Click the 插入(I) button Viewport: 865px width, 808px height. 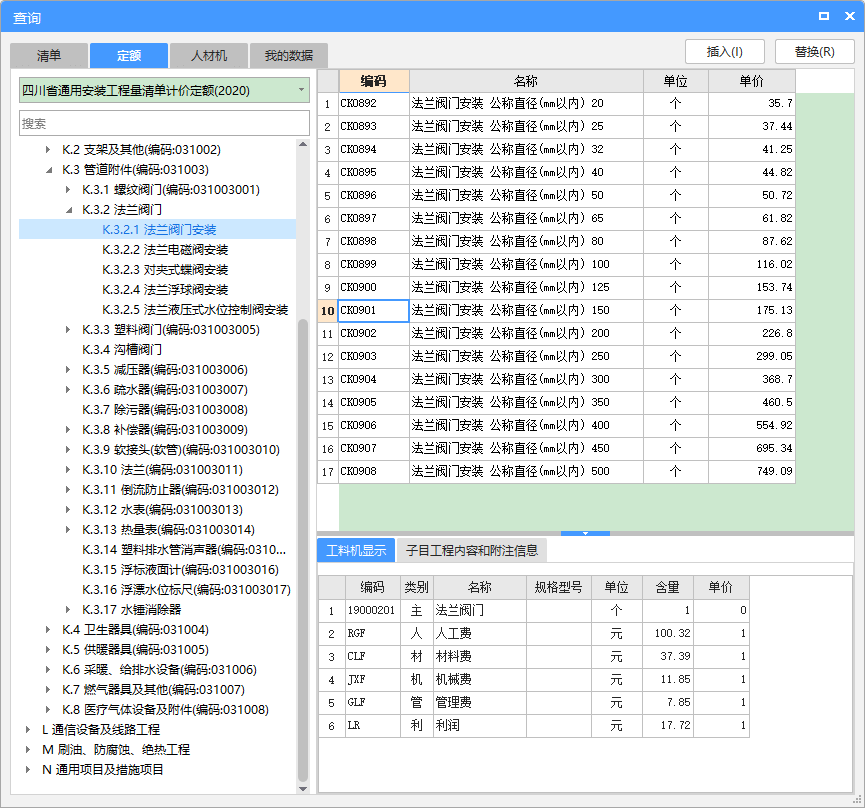point(727,52)
